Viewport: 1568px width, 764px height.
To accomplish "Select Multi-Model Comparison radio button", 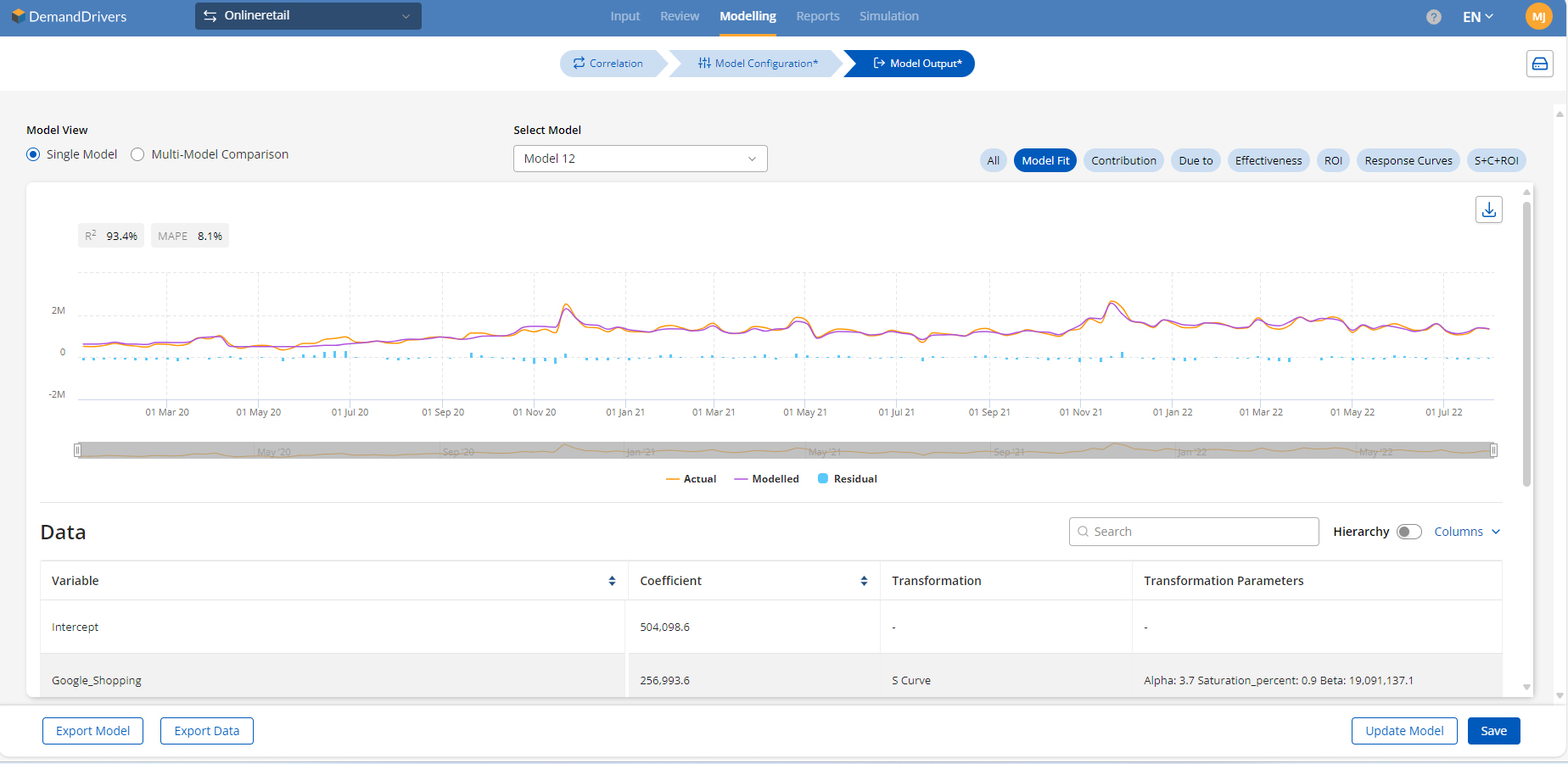I will click(x=137, y=154).
